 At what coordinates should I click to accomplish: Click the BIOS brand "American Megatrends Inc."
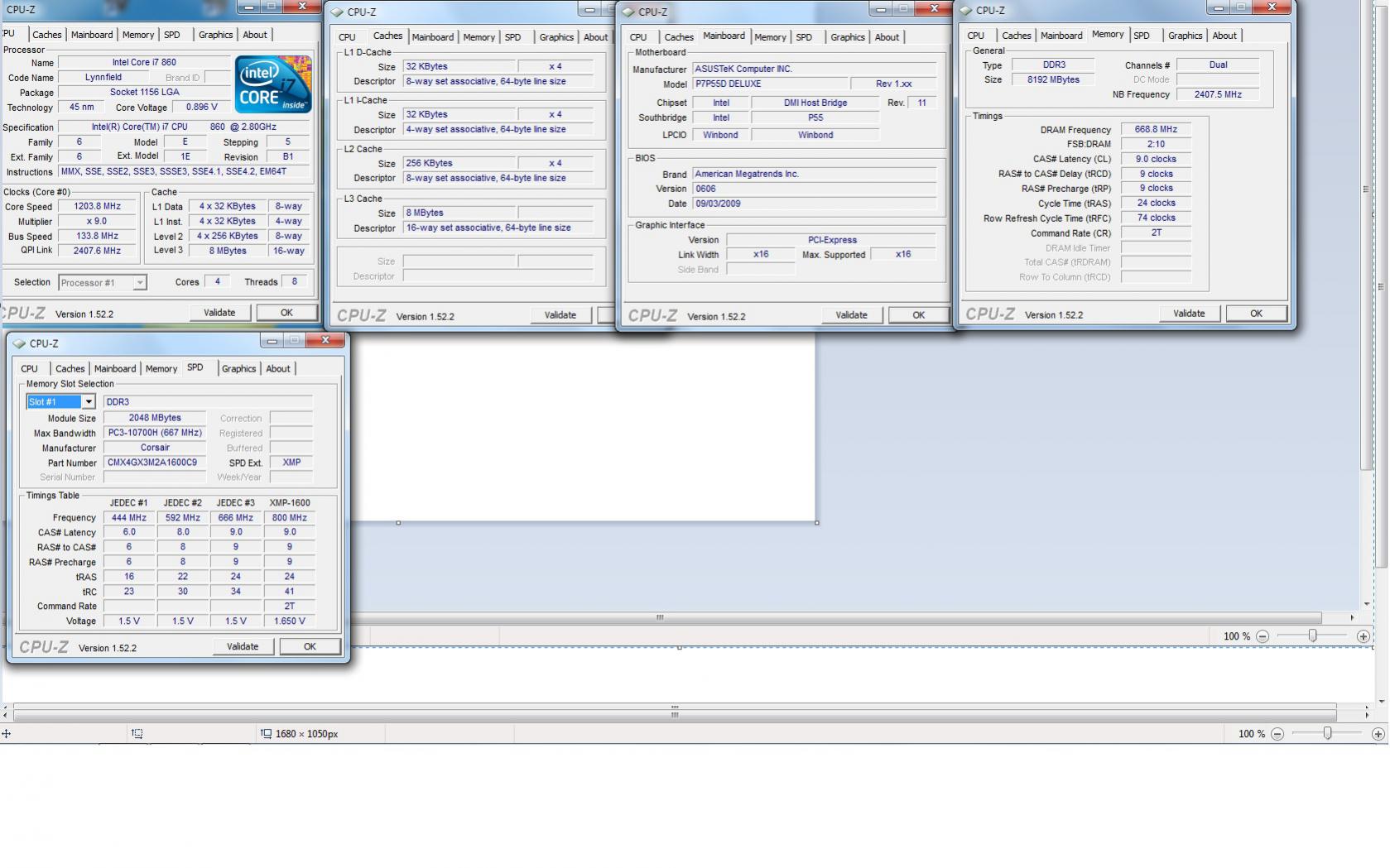(x=815, y=174)
